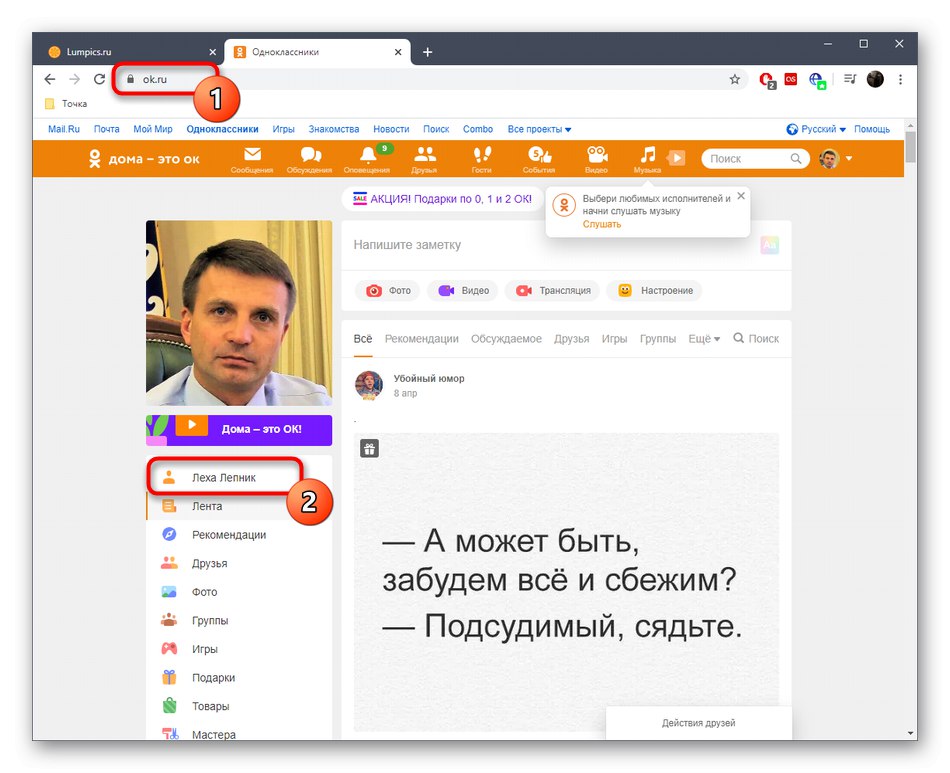Image resolution: width=950 pixels, height=773 pixels.
Task: Open События in the top toolbar
Action: click(539, 159)
